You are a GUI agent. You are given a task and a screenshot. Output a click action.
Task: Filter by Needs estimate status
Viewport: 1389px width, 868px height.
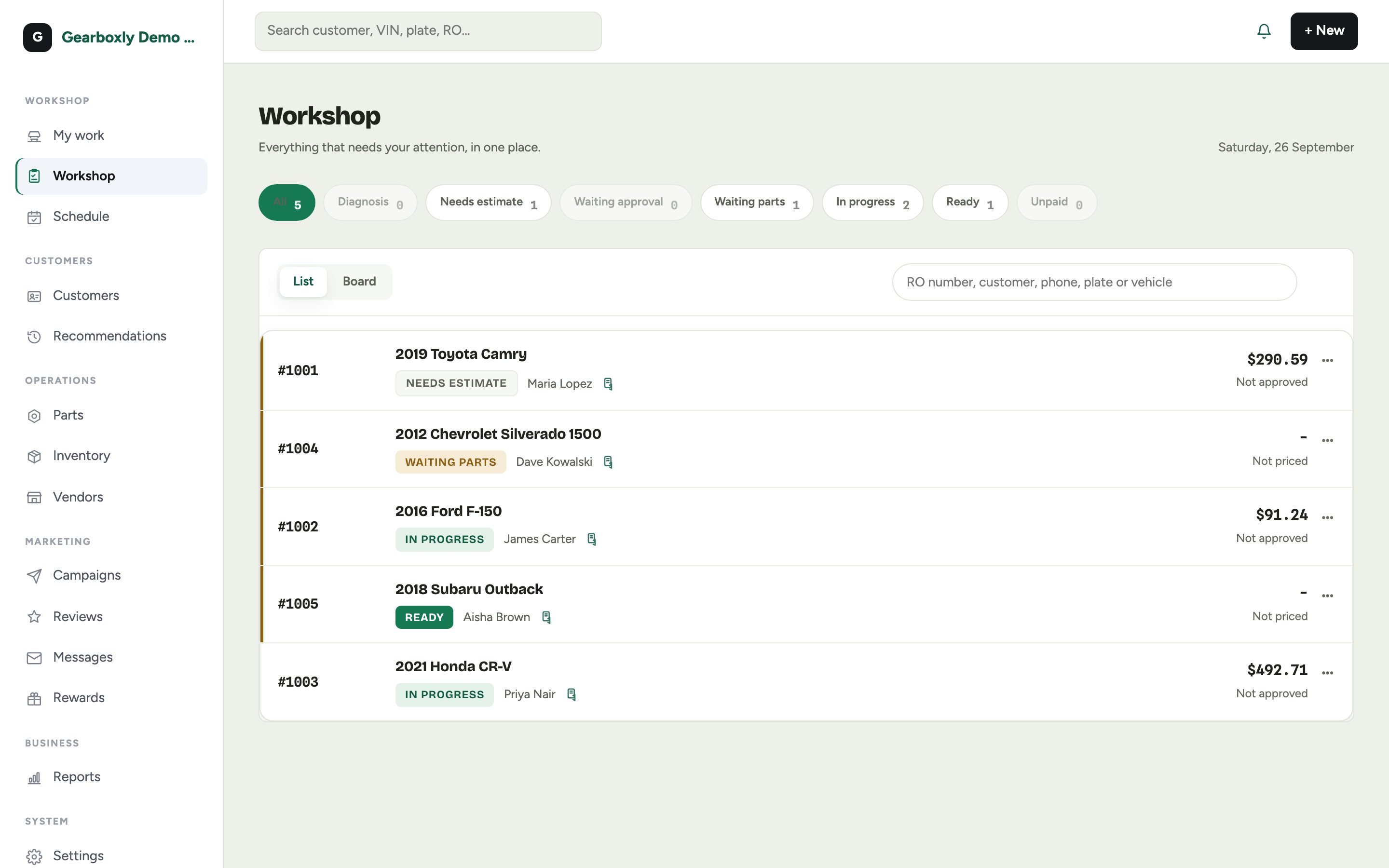coord(488,202)
